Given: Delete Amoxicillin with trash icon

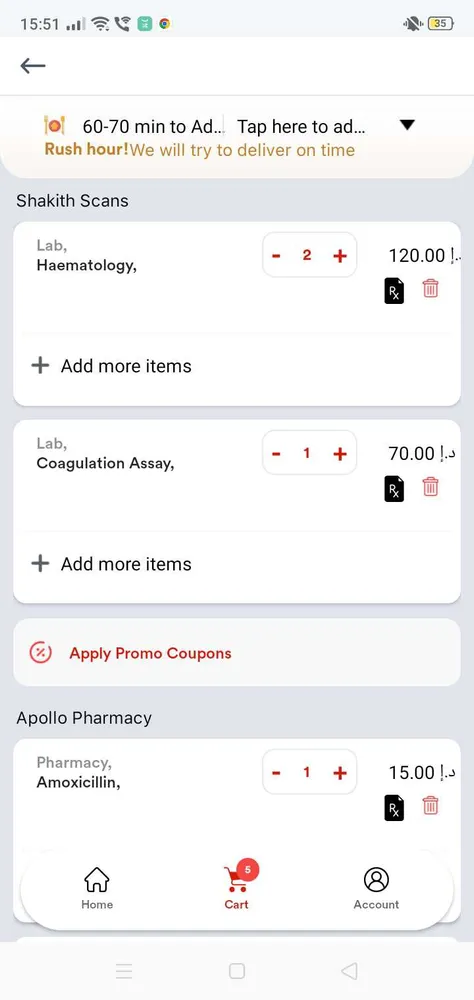Looking at the screenshot, I should (431, 806).
